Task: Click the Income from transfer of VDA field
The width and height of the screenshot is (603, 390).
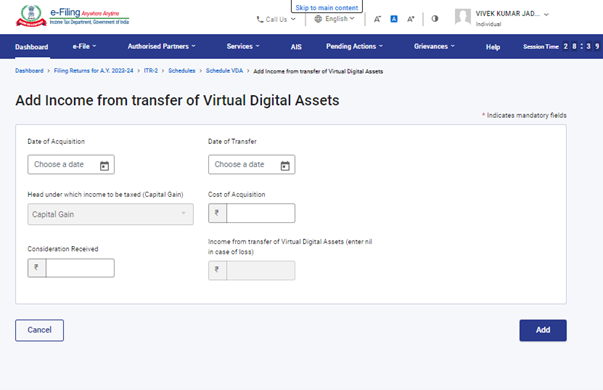Action: click(261, 271)
